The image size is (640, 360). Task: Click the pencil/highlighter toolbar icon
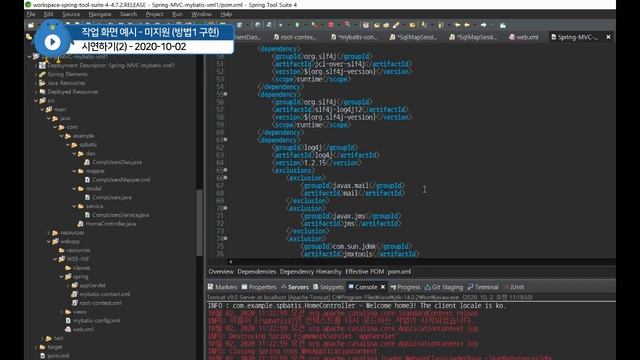396,25
